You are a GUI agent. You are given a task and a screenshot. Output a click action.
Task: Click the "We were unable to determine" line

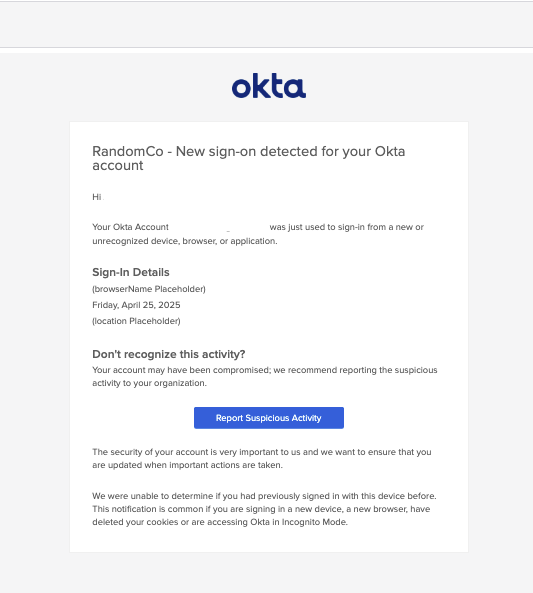coord(264,496)
